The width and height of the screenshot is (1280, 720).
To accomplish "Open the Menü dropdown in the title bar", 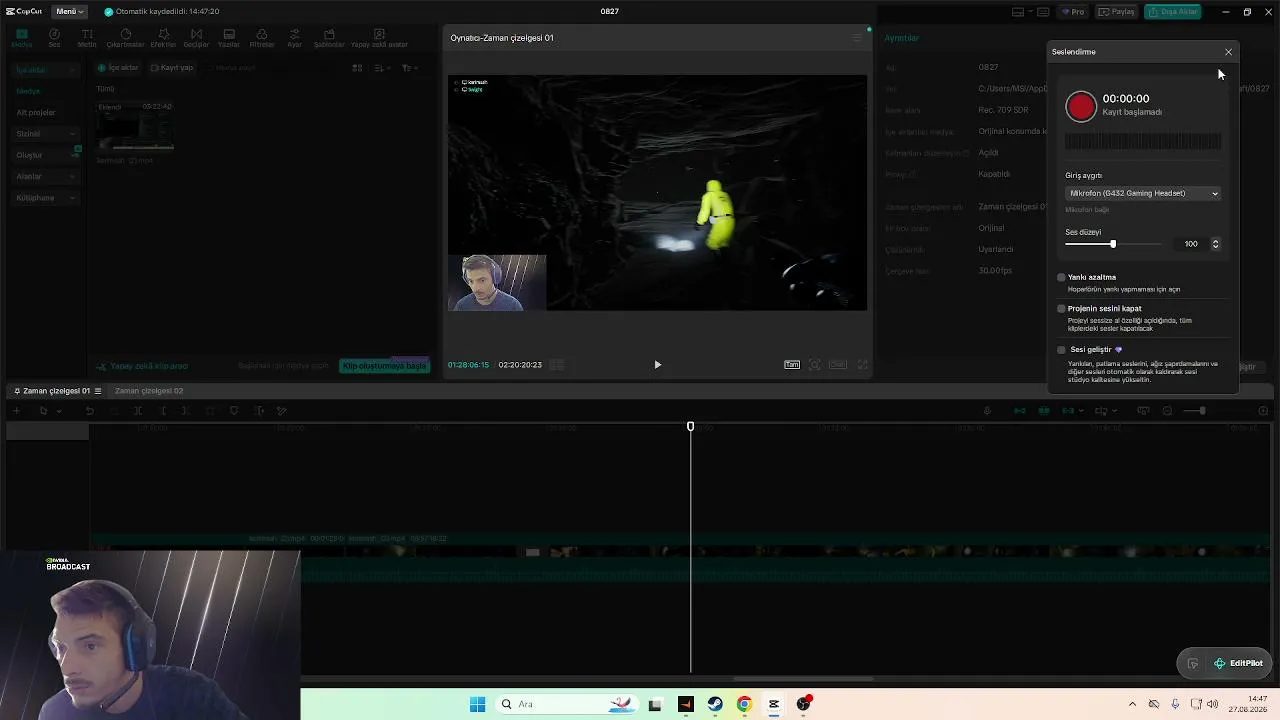I will (x=69, y=11).
